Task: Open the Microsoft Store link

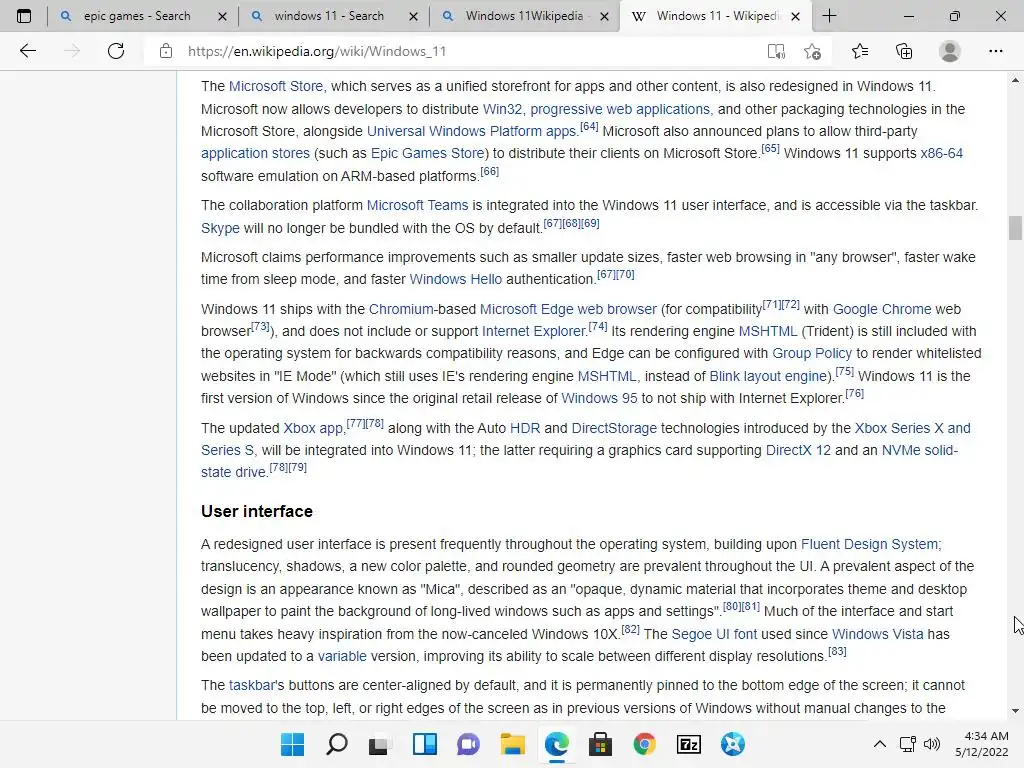Action: click(276, 86)
